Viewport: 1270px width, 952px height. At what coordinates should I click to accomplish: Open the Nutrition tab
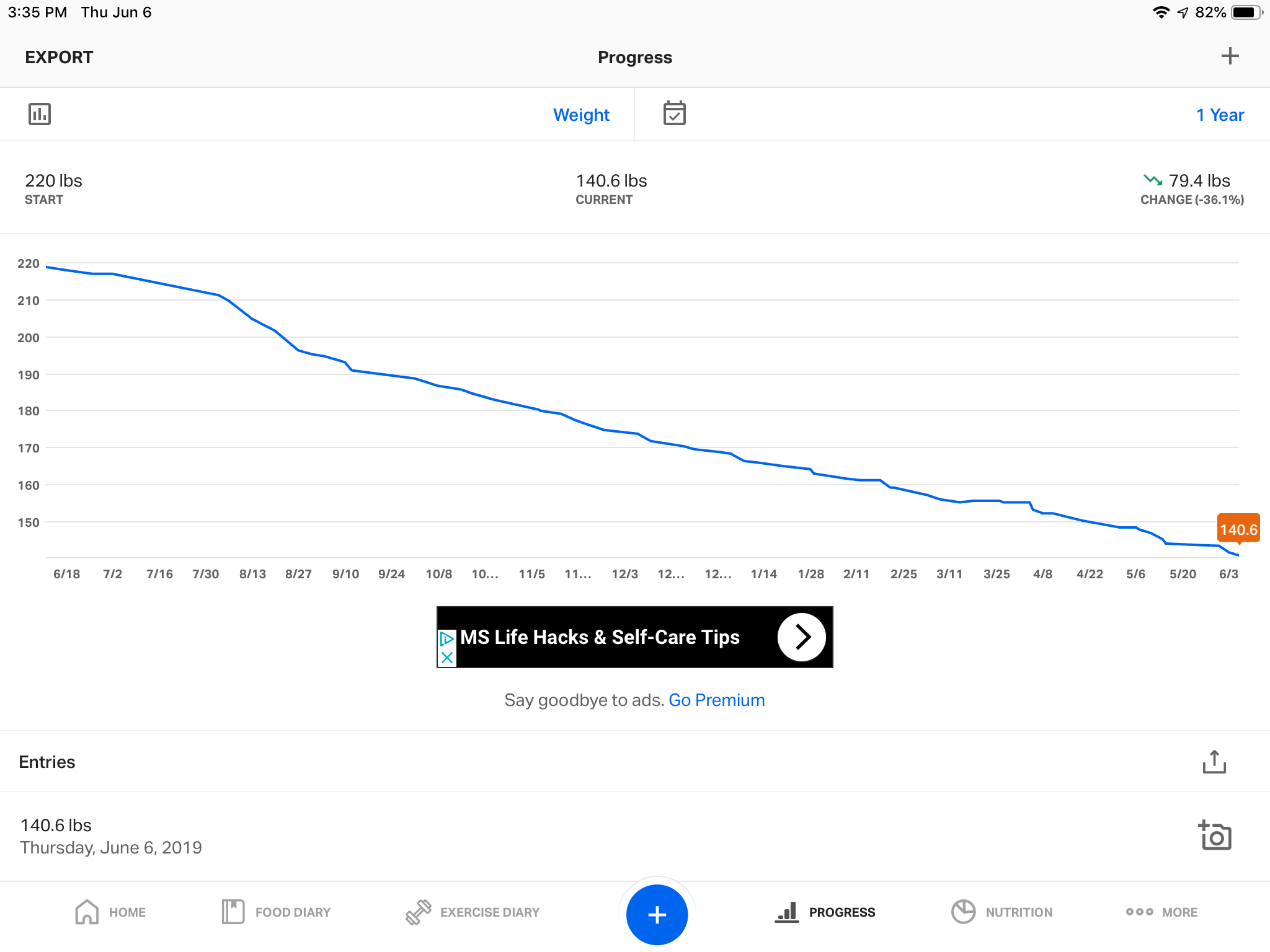click(x=1001, y=912)
